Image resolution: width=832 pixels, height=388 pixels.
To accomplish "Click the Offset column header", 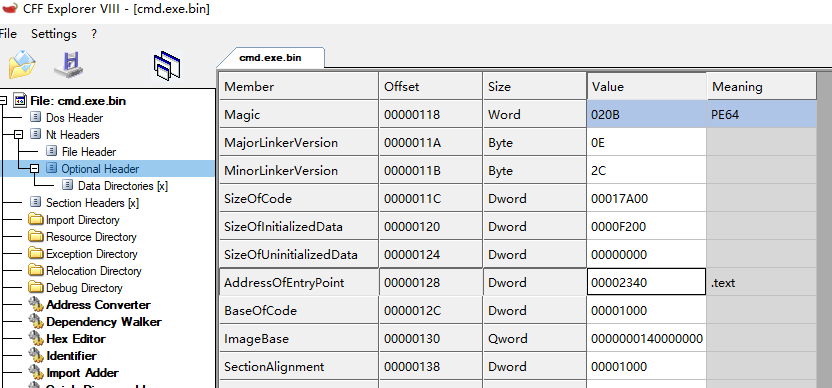I will tap(430, 86).
